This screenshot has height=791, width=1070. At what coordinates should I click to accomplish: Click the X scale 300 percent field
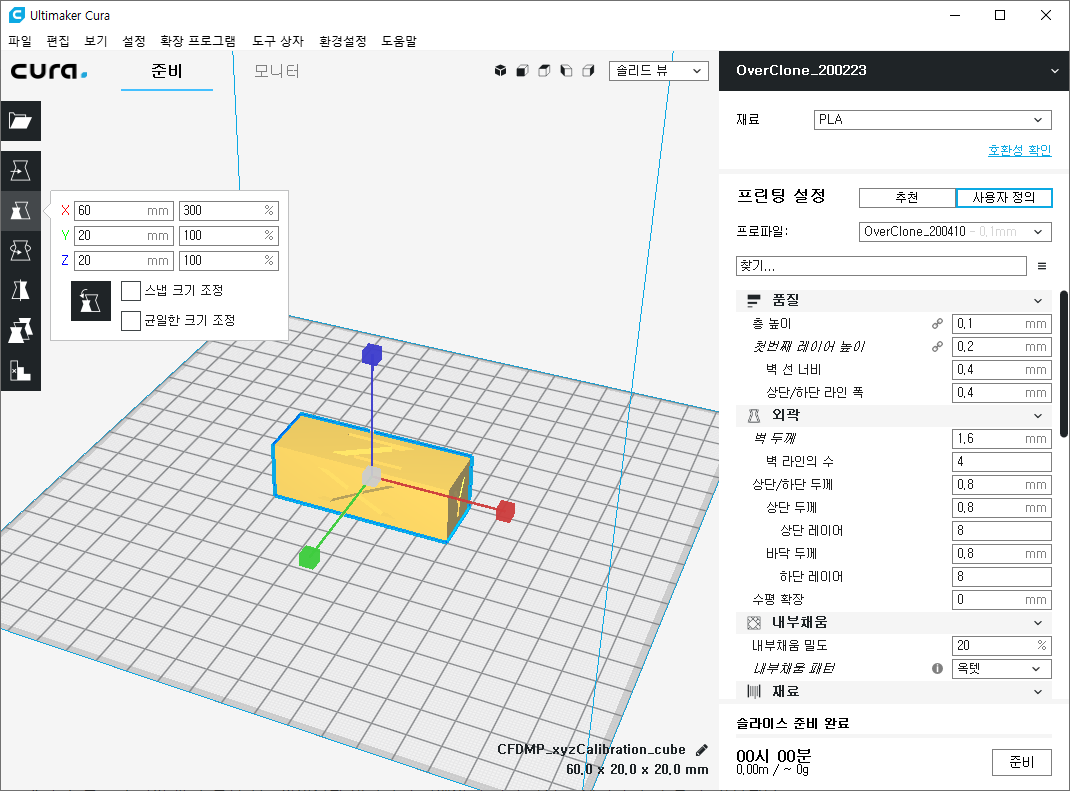(229, 211)
